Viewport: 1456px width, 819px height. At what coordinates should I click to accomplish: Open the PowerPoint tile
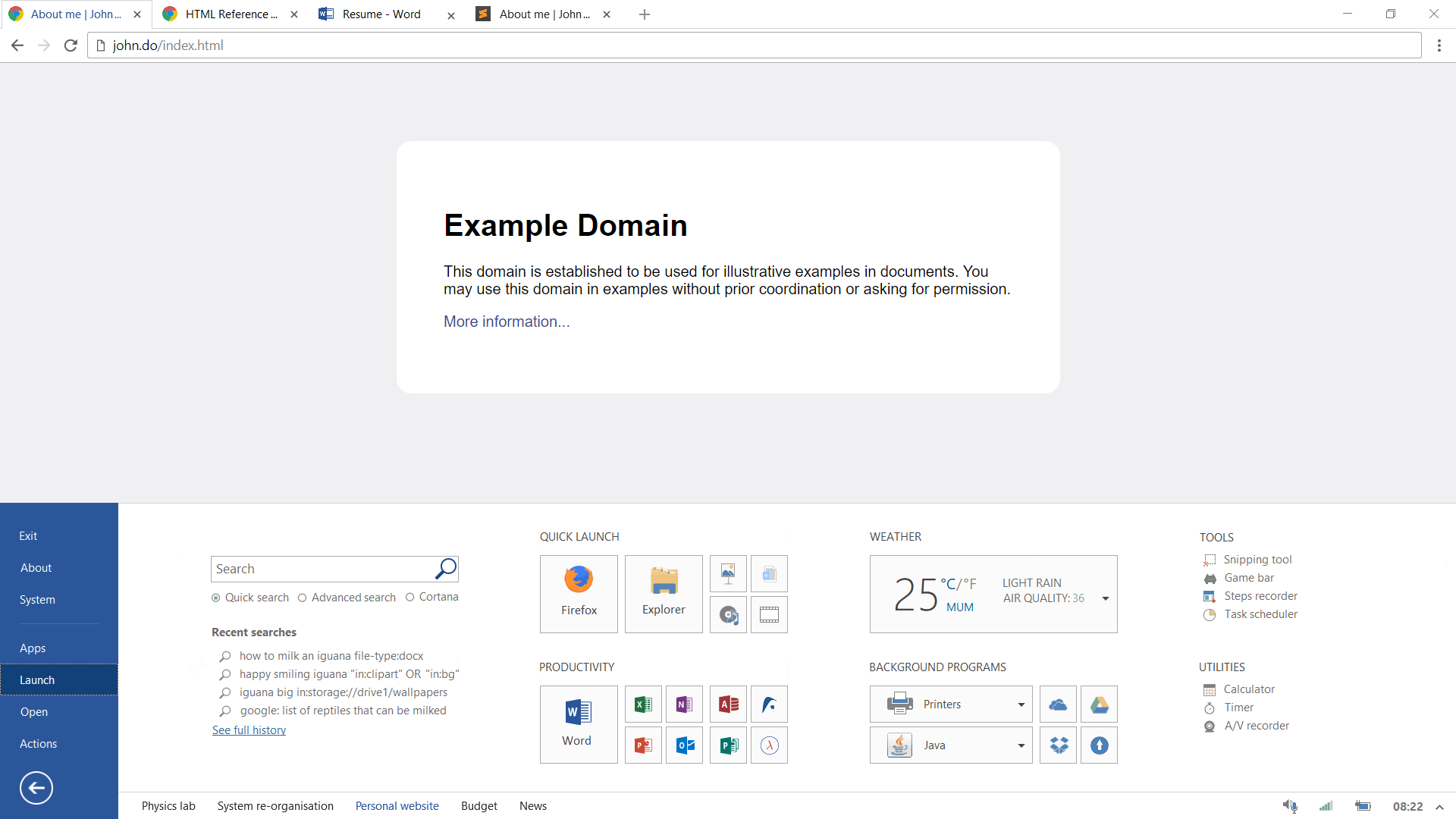pyautogui.click(x=643, y=745)
